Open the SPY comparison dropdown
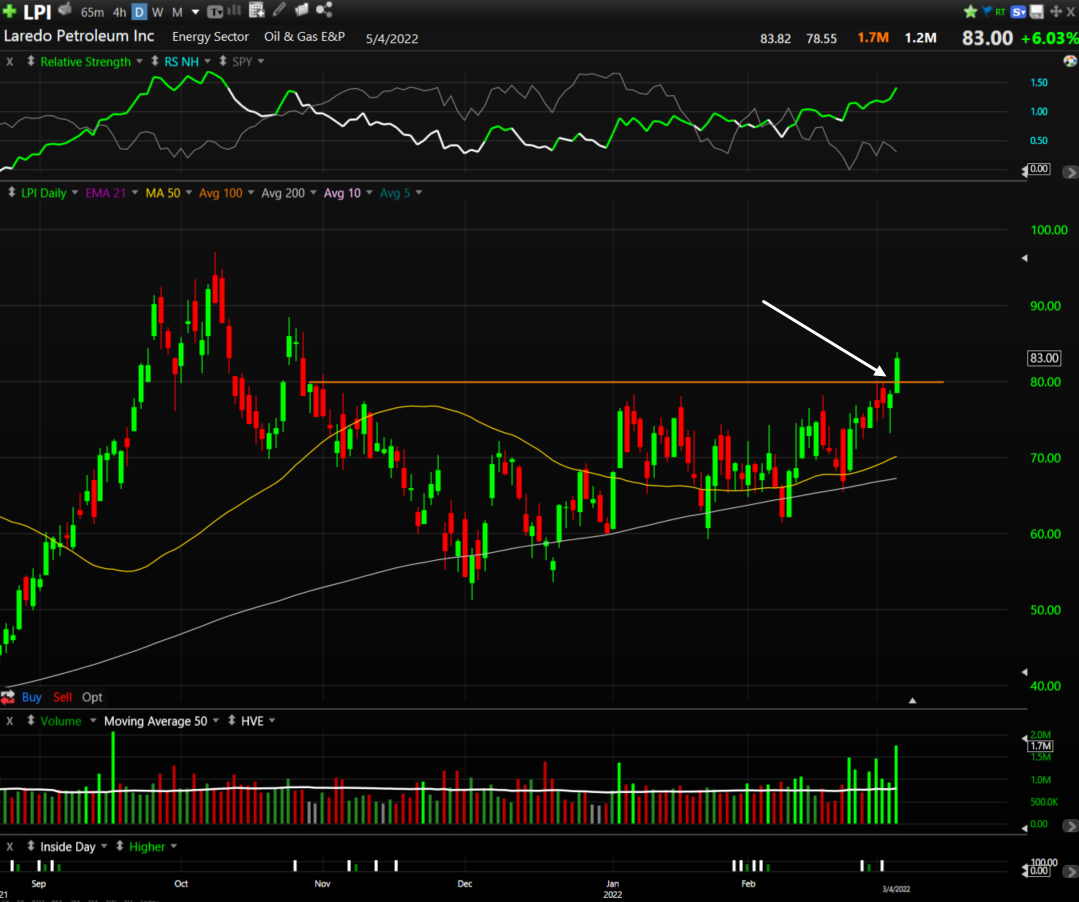The height and width of the screenshot is (902, 1079). tap(261, 61)
